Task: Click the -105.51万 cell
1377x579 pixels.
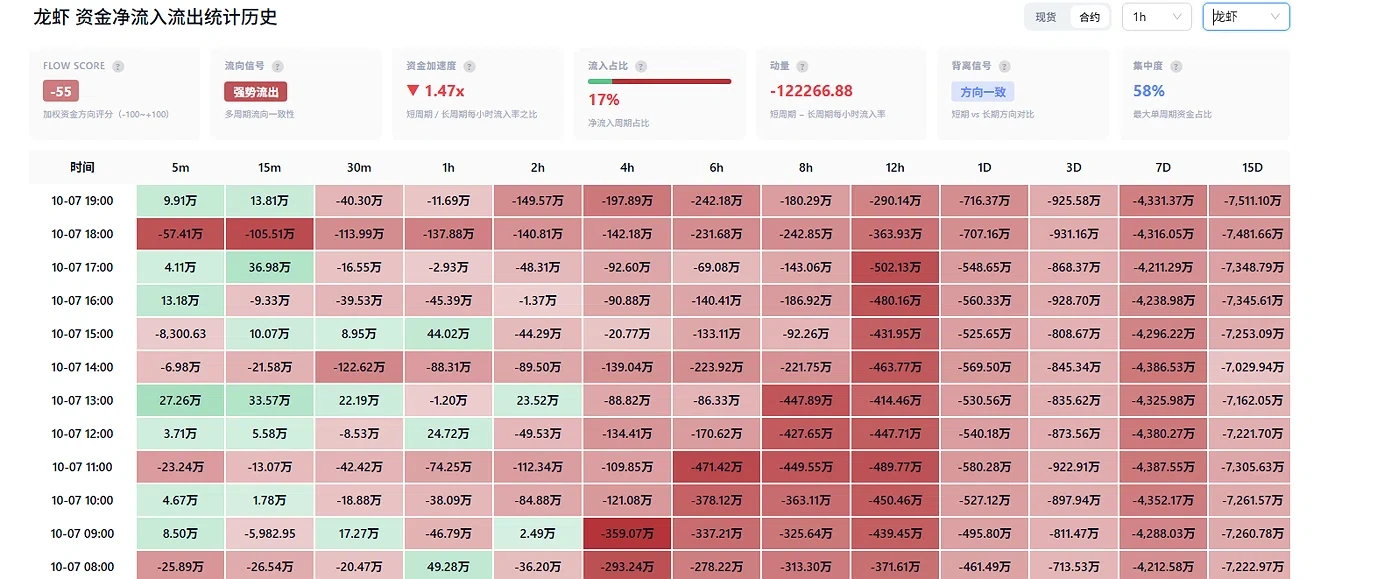Action: [269, 234]
